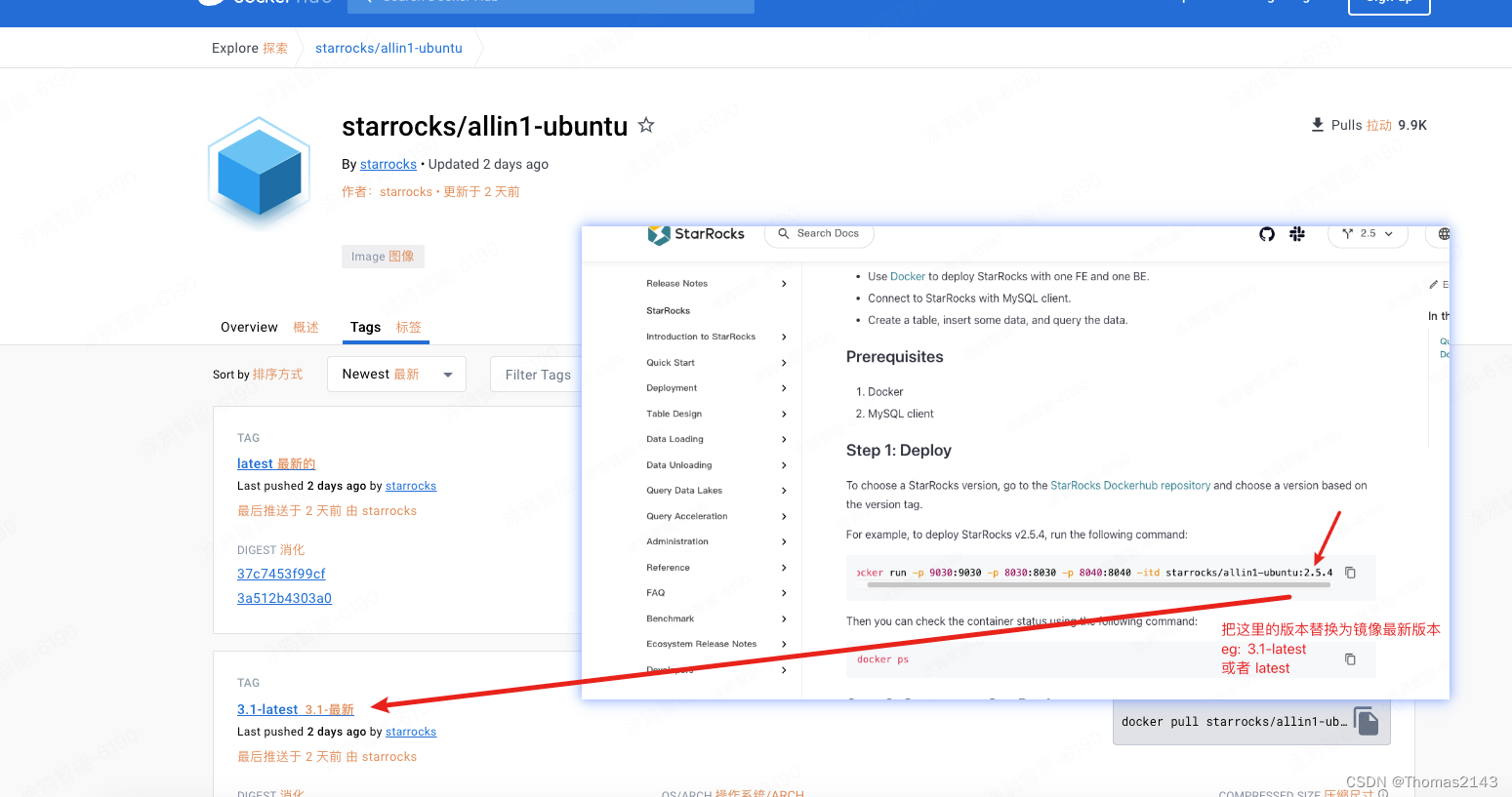This screenshot has width=1512, height=797.
Task: Click Step 1: Deploy heading
Action: click(x=898, y=451)
